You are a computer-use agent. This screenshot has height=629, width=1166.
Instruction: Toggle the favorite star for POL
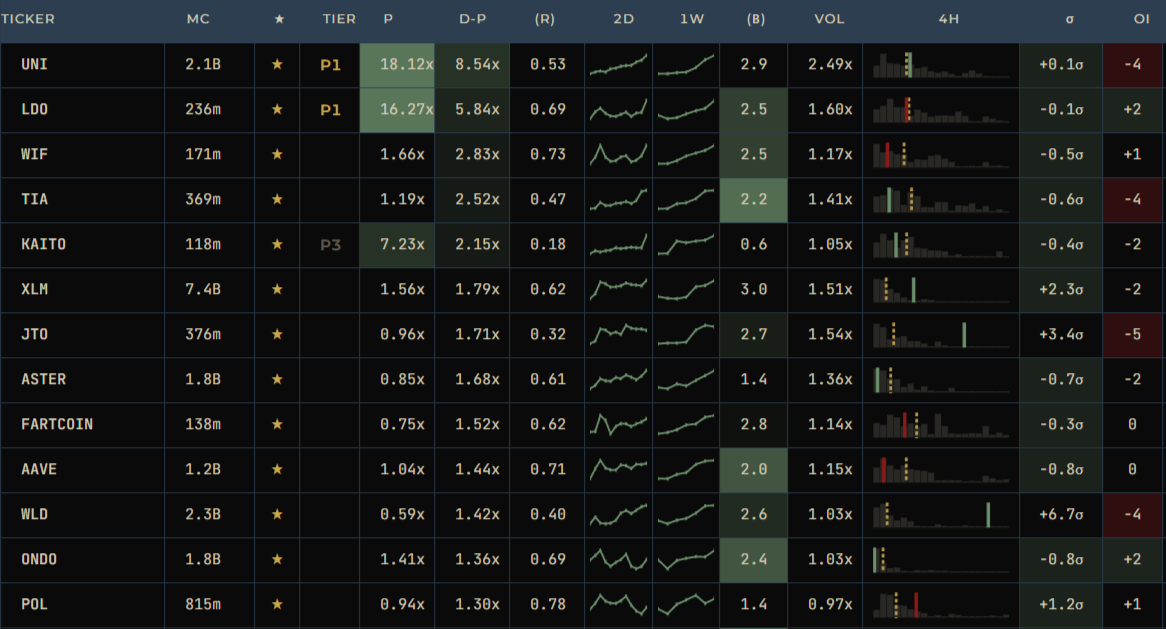(x=277, y=604)
